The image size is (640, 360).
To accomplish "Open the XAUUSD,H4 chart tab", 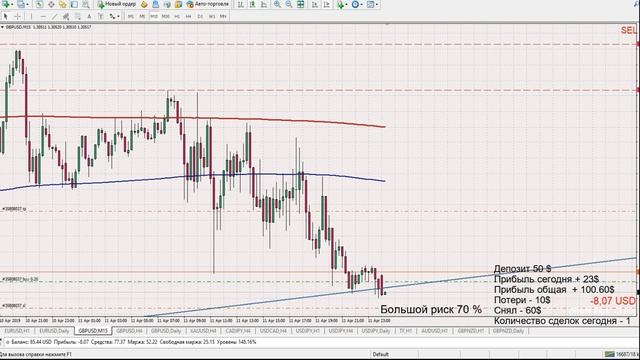I will pyautogui.click(x=203, y=331).
